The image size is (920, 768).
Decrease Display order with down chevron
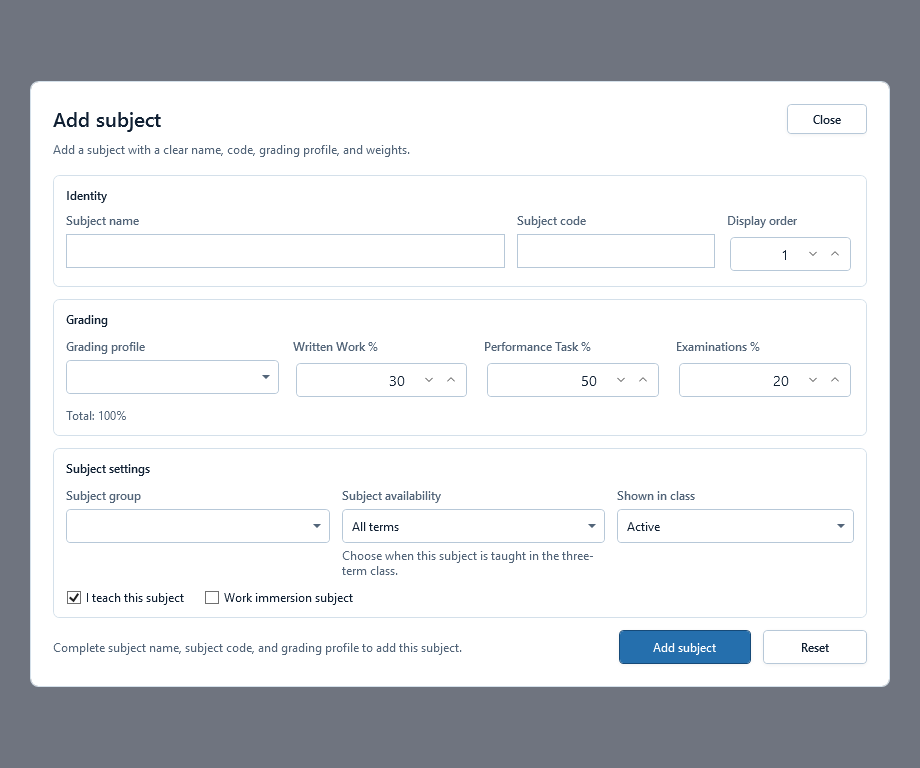point(813,254)
